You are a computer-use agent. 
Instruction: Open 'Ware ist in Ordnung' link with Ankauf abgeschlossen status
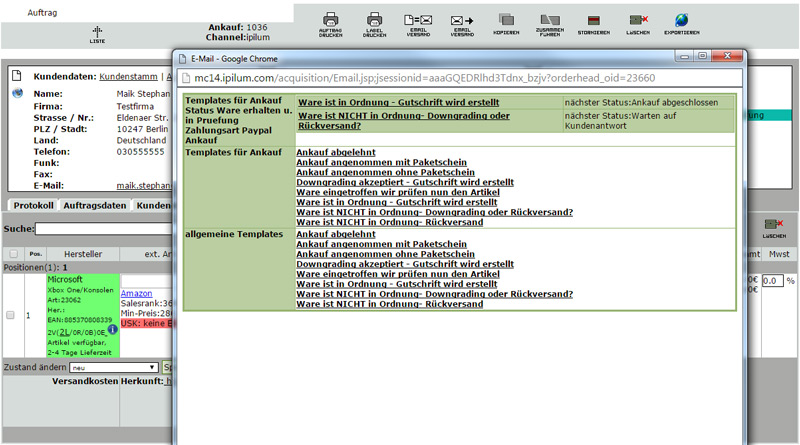coord(398,103)
